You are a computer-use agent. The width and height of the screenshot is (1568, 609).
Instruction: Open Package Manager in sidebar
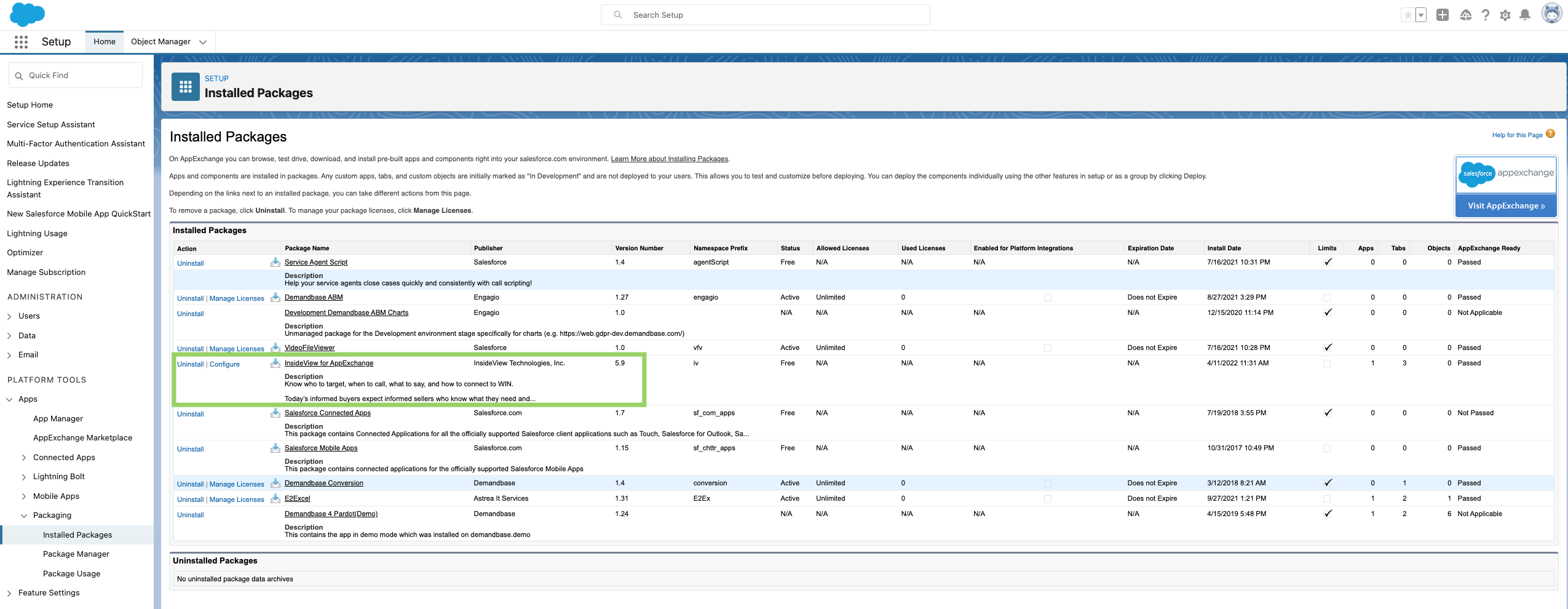[x=76, y=554]
